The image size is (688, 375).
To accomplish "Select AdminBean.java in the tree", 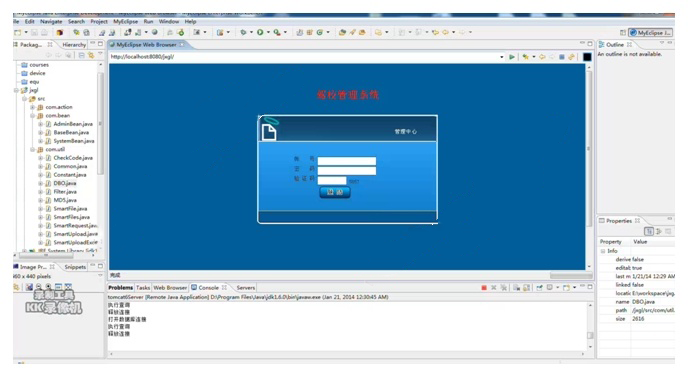I will pyautogui.click(x=73, y=124).
